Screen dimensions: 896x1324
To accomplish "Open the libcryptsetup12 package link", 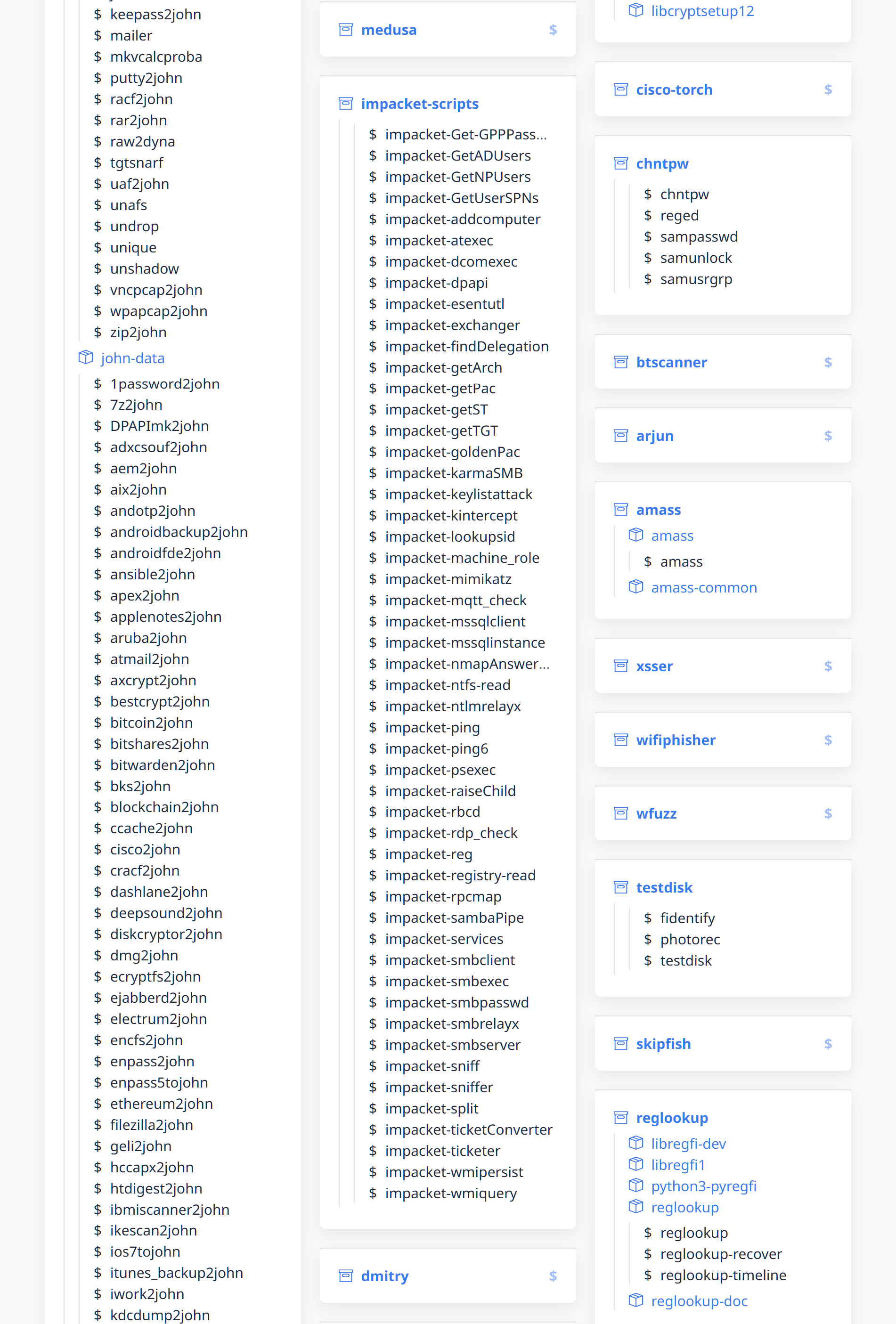I will 702,11.
